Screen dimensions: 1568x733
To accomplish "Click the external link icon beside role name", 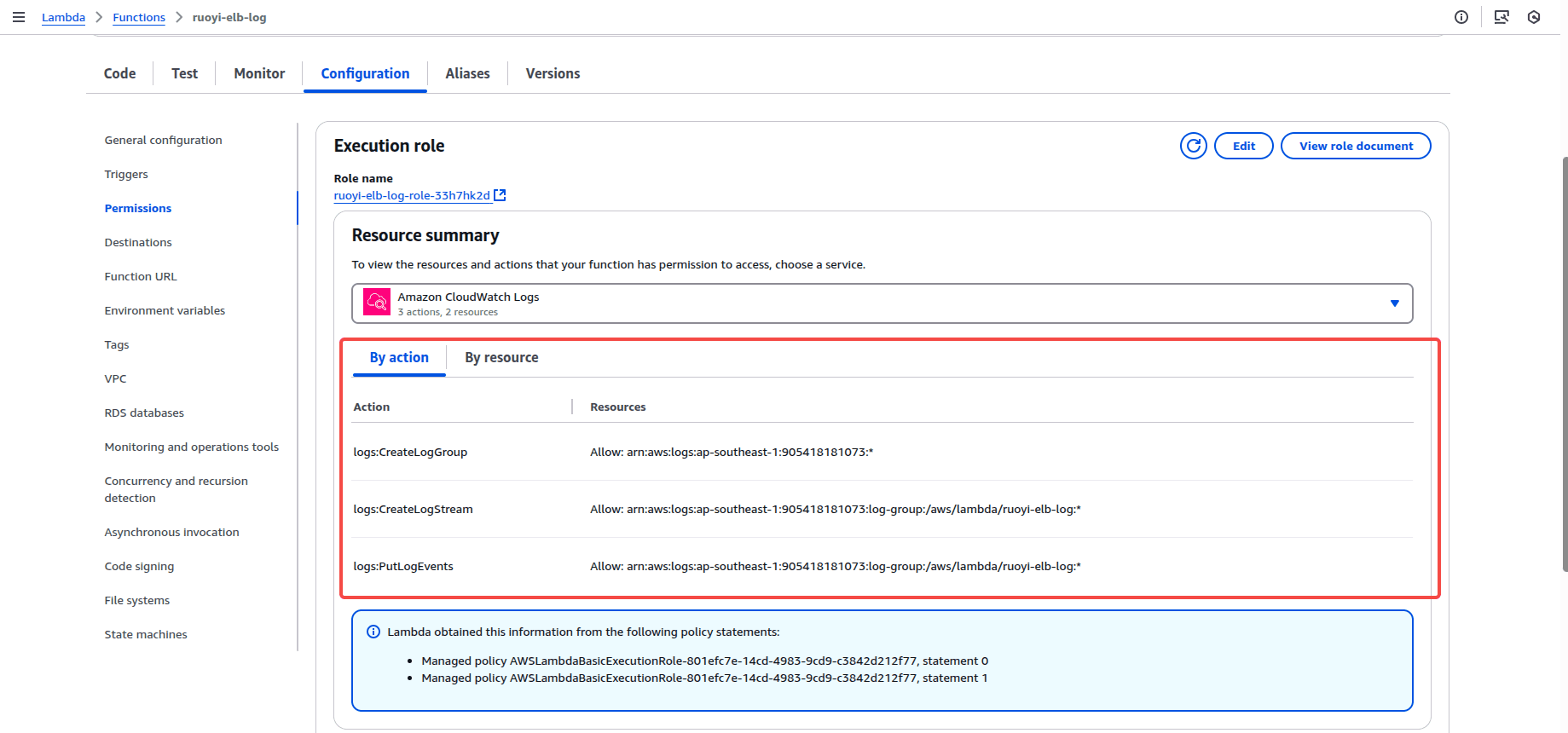I will [x=500, y=195].
